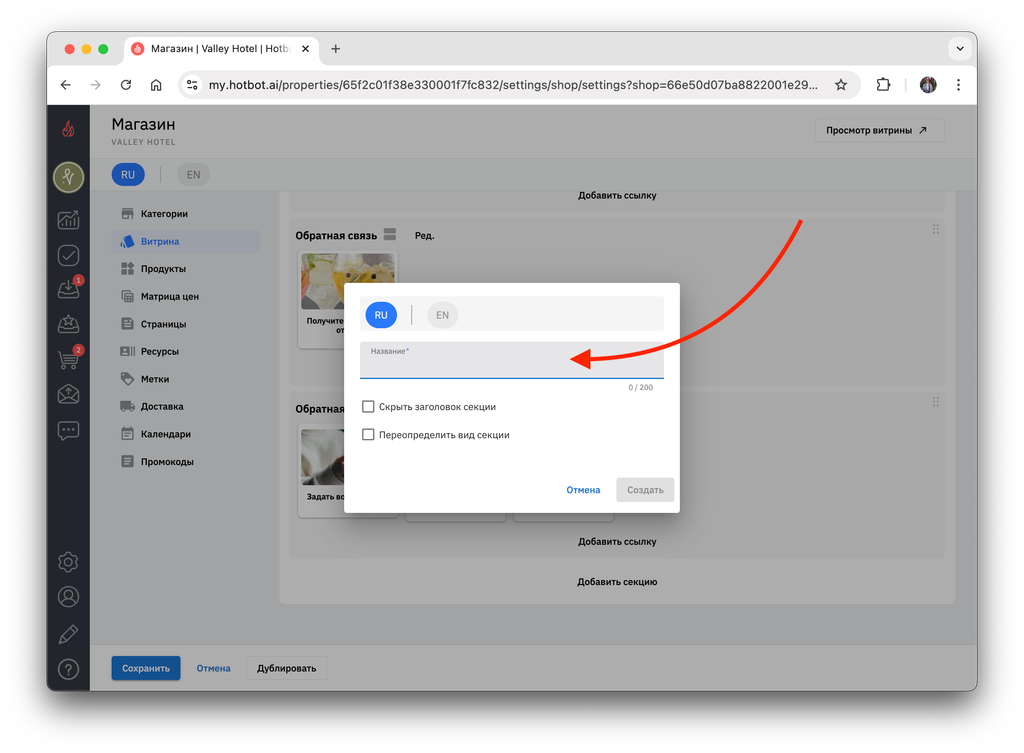Click Отмена in the bottom bar

214,668
